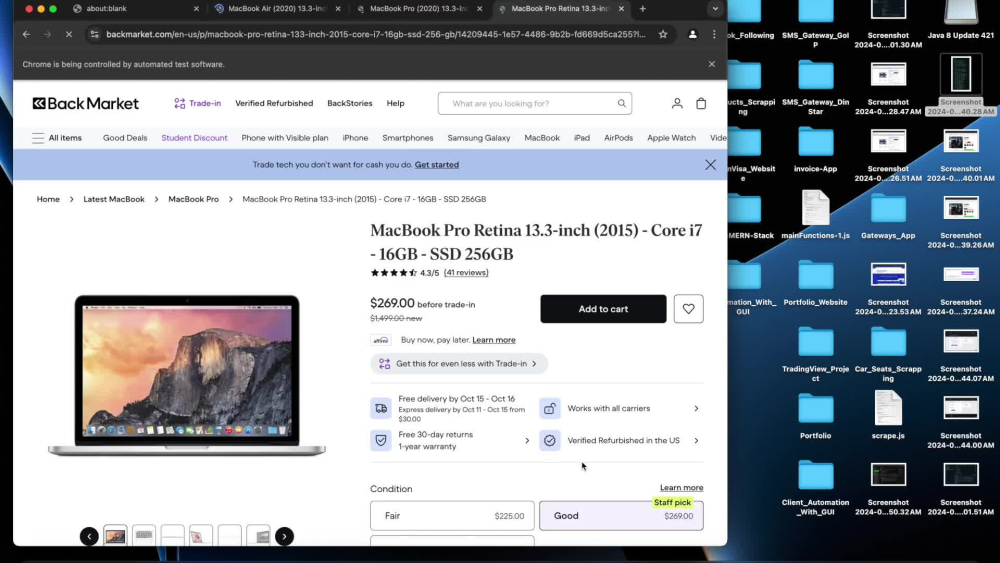The width and height of the screenshot is (1000, 563).
Task: Switch to MacBook Pro (2020) tab
Action: tap(419, 9)
